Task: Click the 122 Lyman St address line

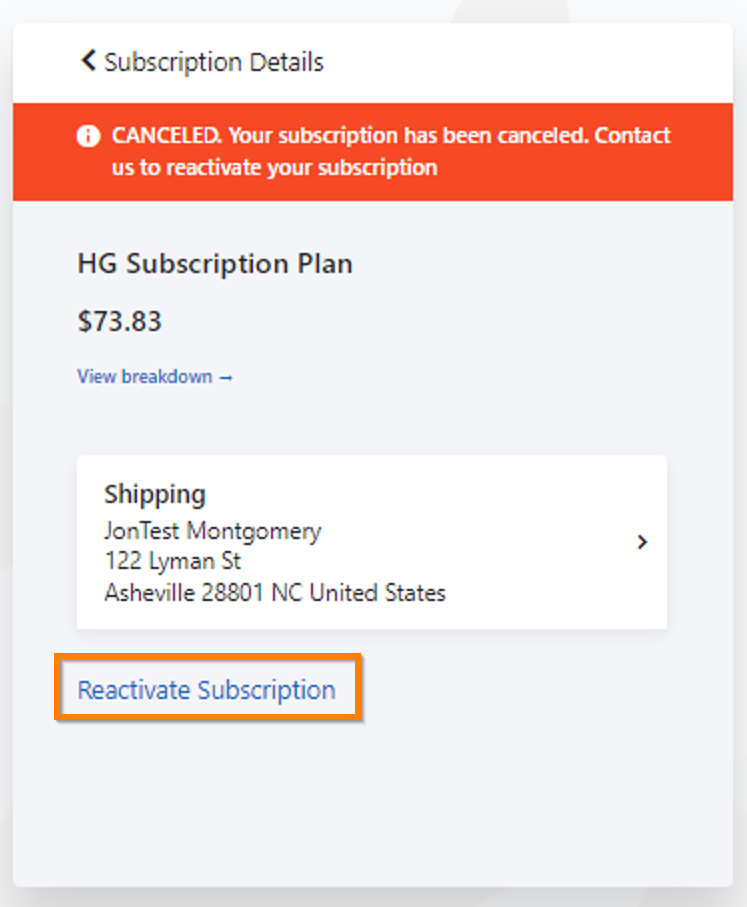Action: [172, 561]
